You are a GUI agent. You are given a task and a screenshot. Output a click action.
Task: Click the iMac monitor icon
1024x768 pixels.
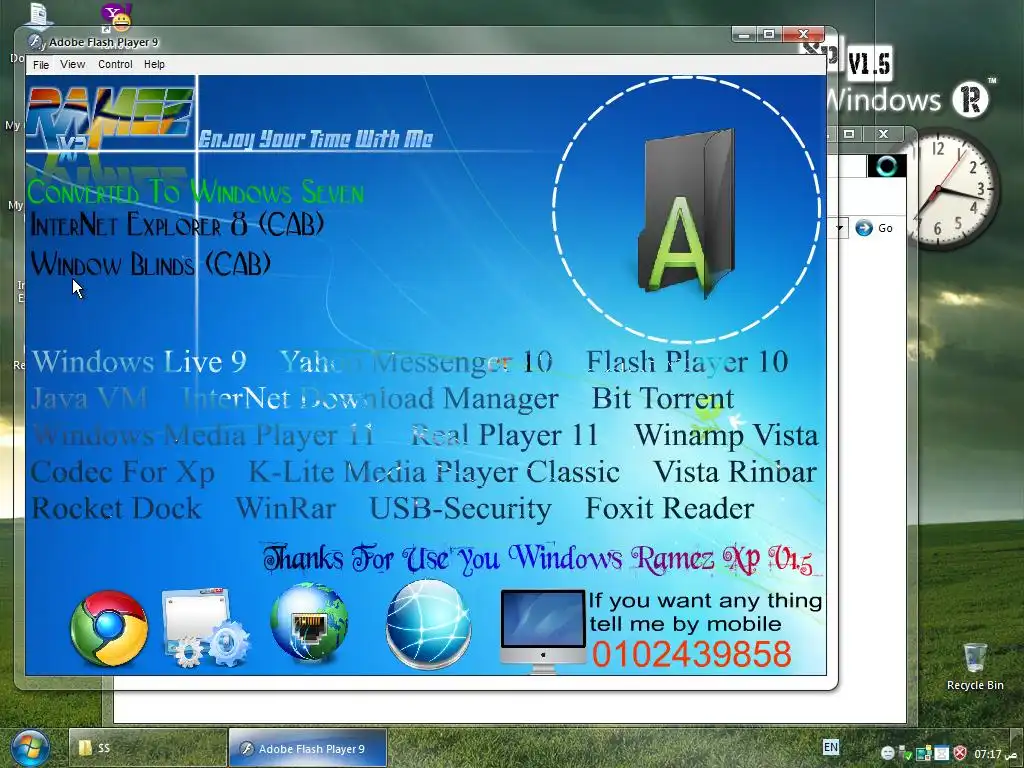coord(543,630)
